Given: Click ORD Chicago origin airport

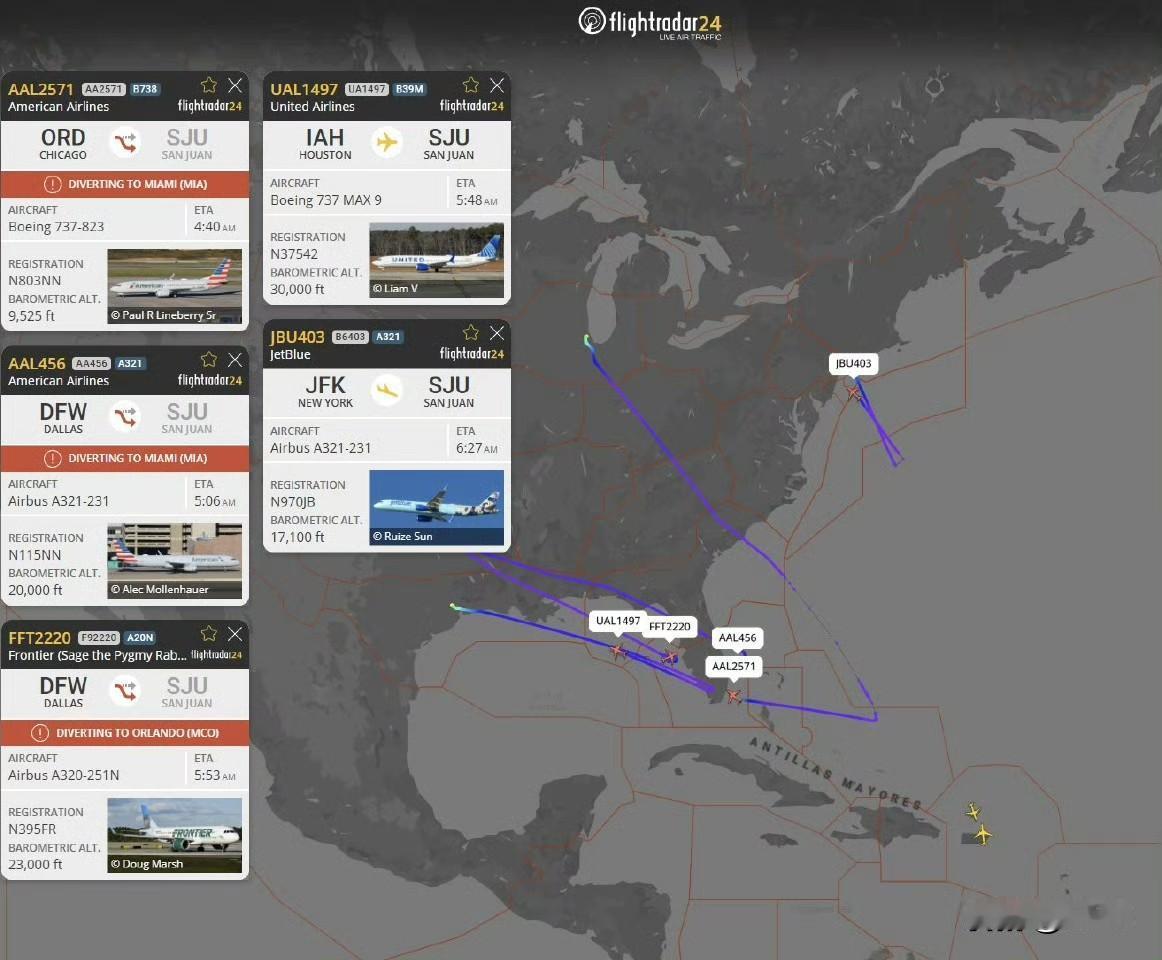Looking at the screenshot, I should click(63, 144).
